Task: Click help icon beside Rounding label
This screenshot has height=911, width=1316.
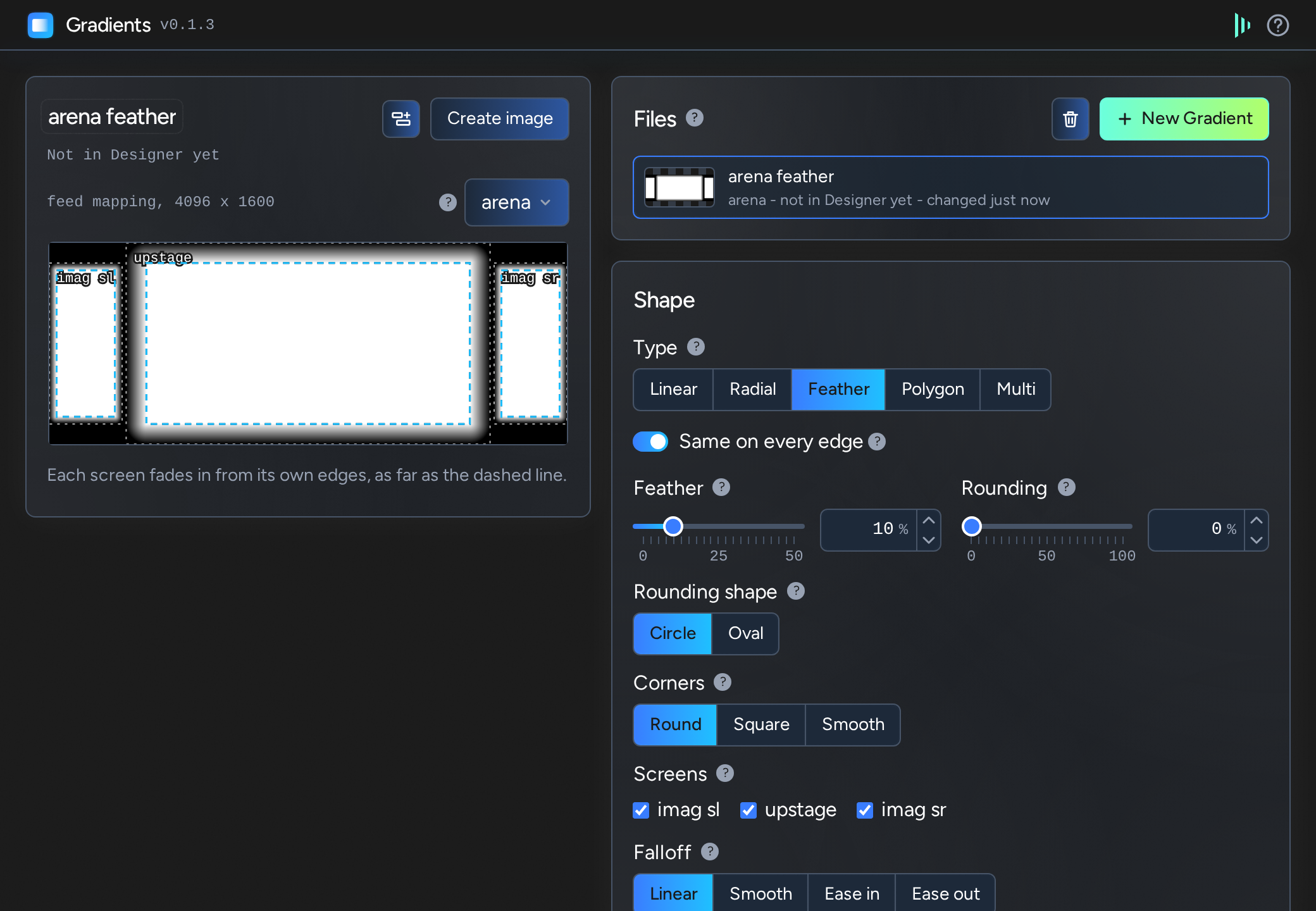Action: coord(1067,487)
